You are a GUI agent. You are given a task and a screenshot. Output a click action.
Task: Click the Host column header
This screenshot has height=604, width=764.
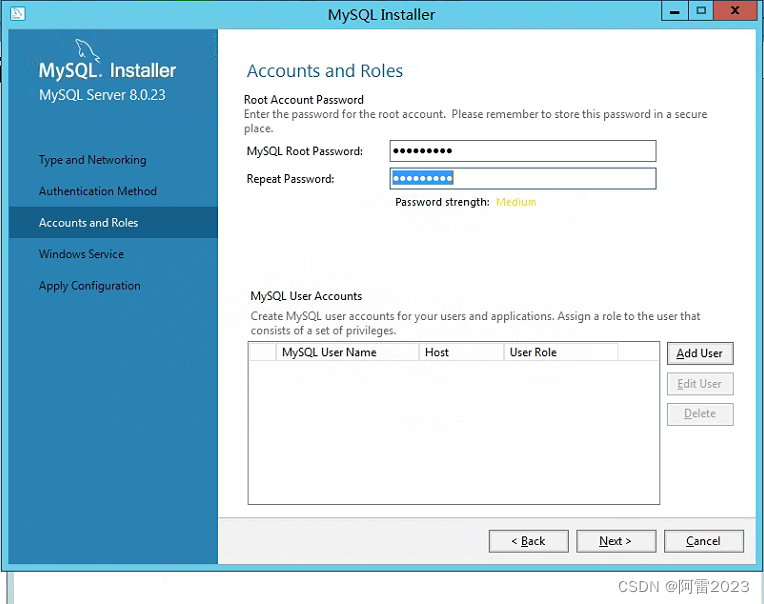[x=461, y=352]
